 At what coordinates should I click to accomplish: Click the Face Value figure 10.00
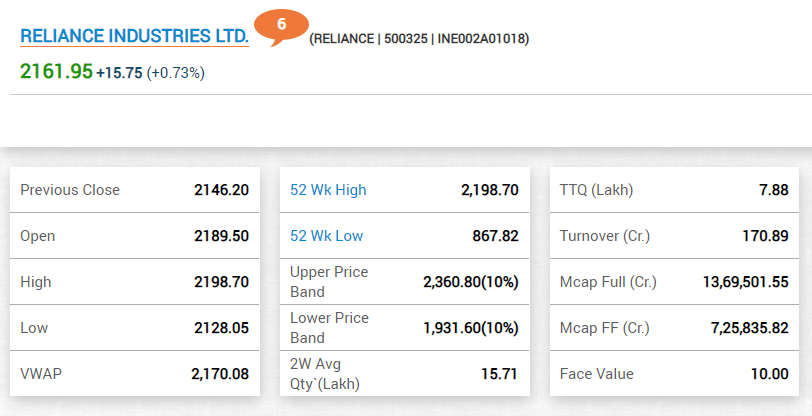[x=769, y=374]
